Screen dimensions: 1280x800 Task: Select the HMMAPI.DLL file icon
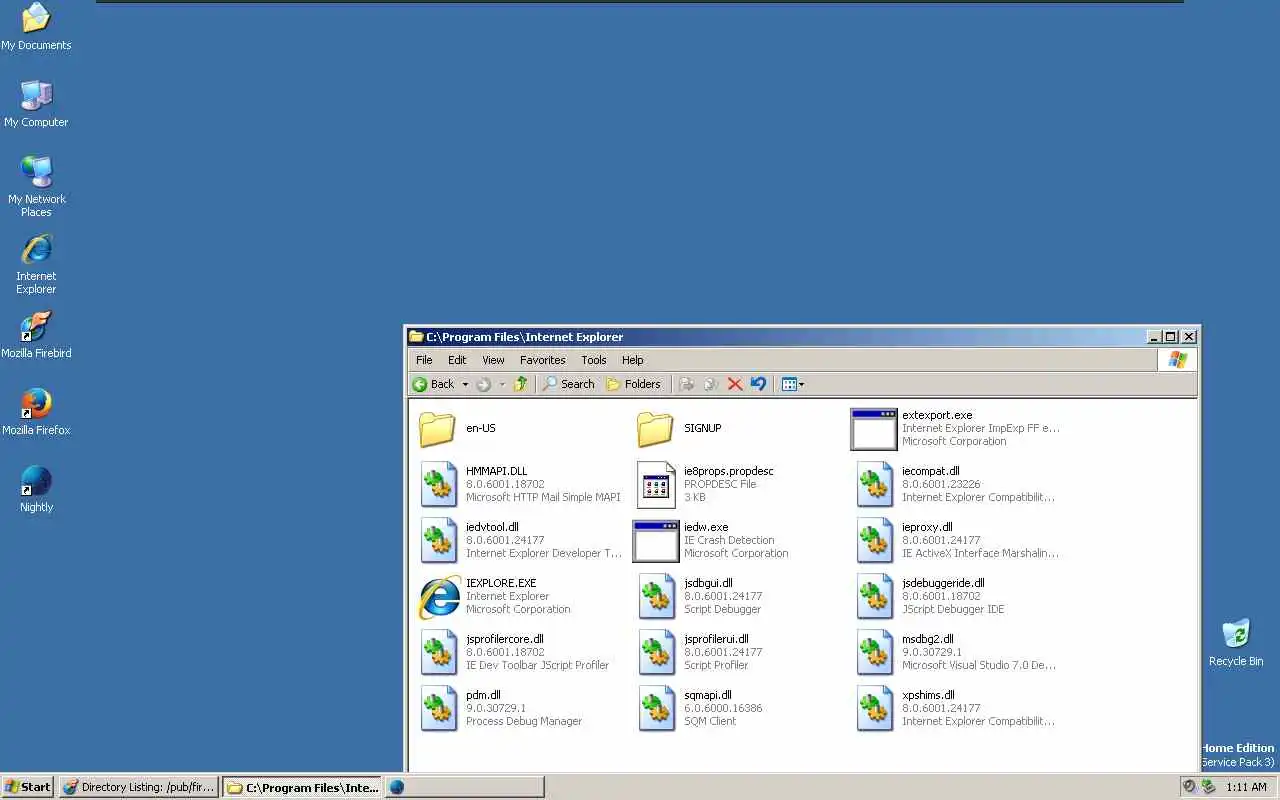pos(438,485)
